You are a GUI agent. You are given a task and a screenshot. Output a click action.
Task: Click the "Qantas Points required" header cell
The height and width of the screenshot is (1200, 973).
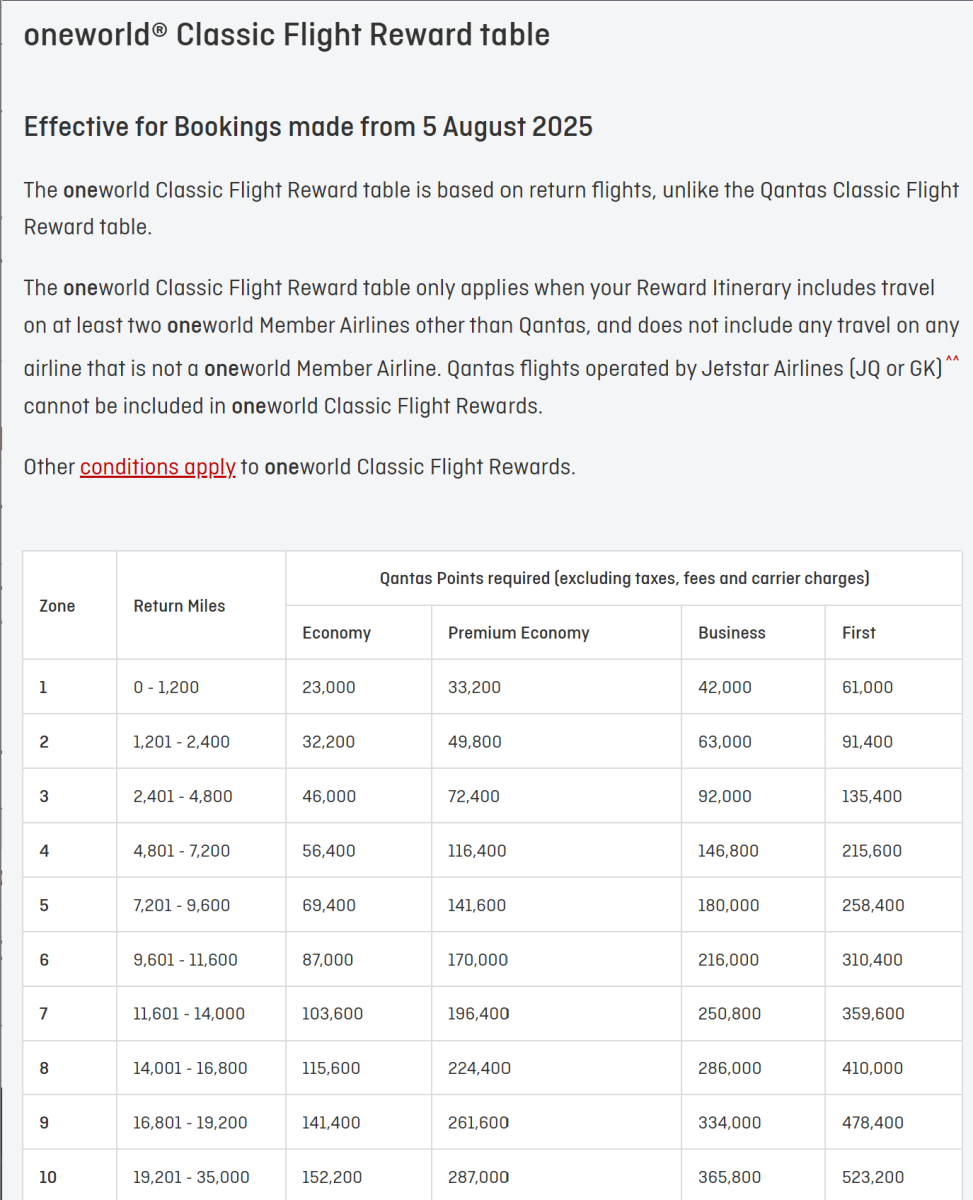coord(624,577)
